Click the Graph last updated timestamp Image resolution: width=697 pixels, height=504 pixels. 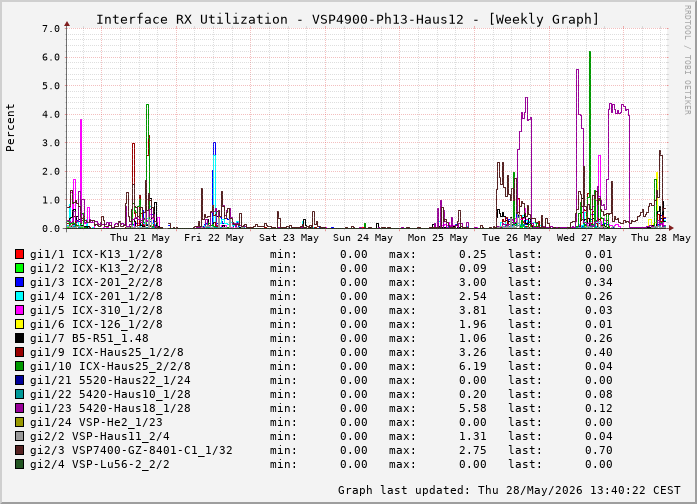point(509,490)
